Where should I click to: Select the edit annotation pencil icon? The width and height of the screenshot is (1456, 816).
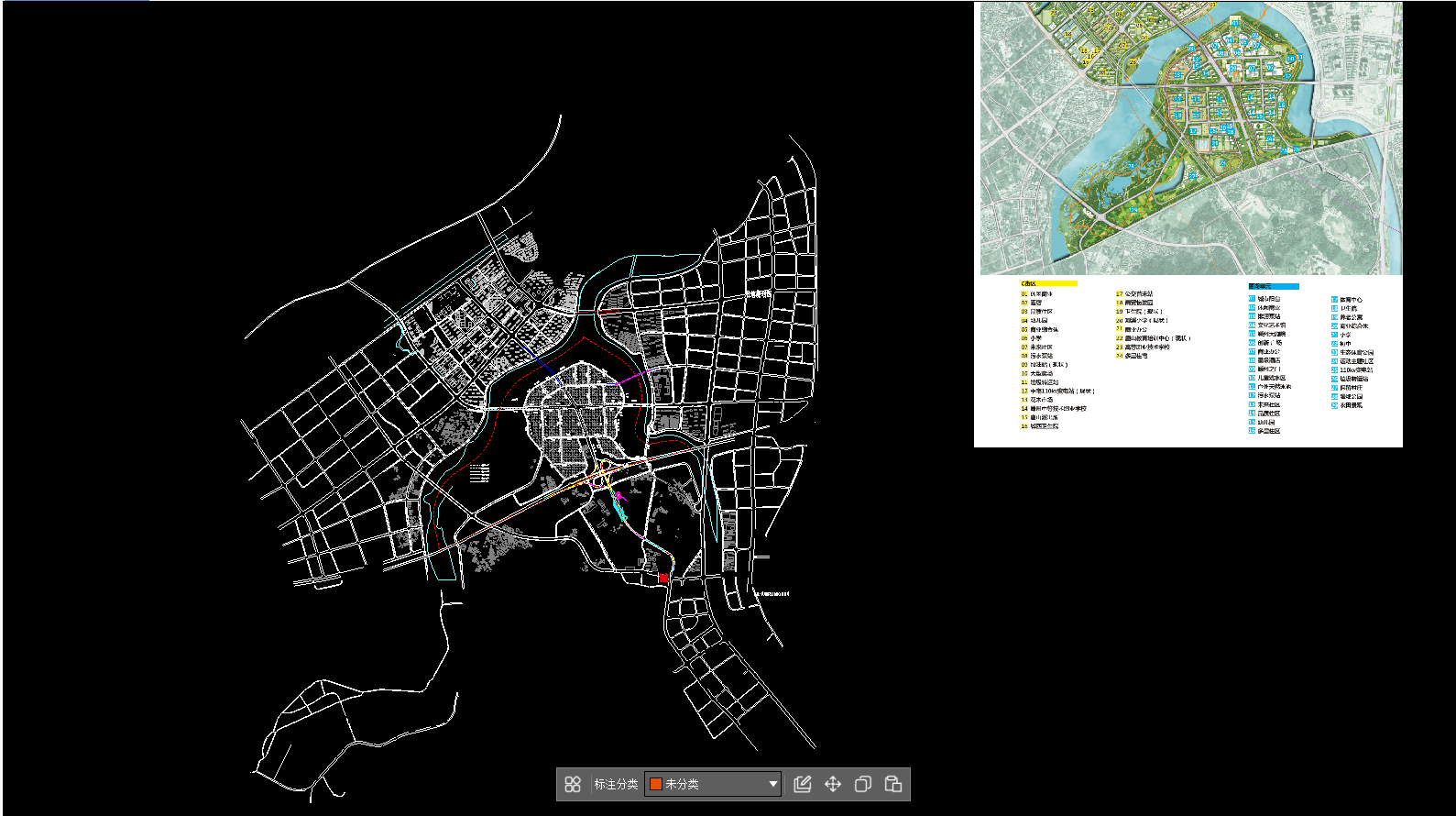[x=803, y=784]
